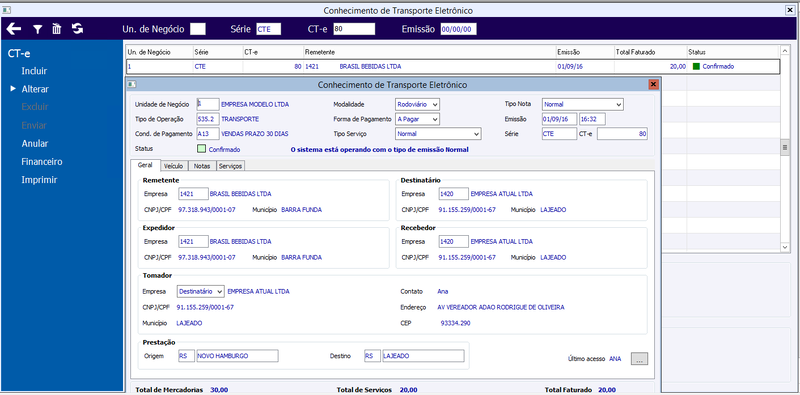
Task: Click the ellipsis button beside Último acesso
Action: tap(639, 359)
